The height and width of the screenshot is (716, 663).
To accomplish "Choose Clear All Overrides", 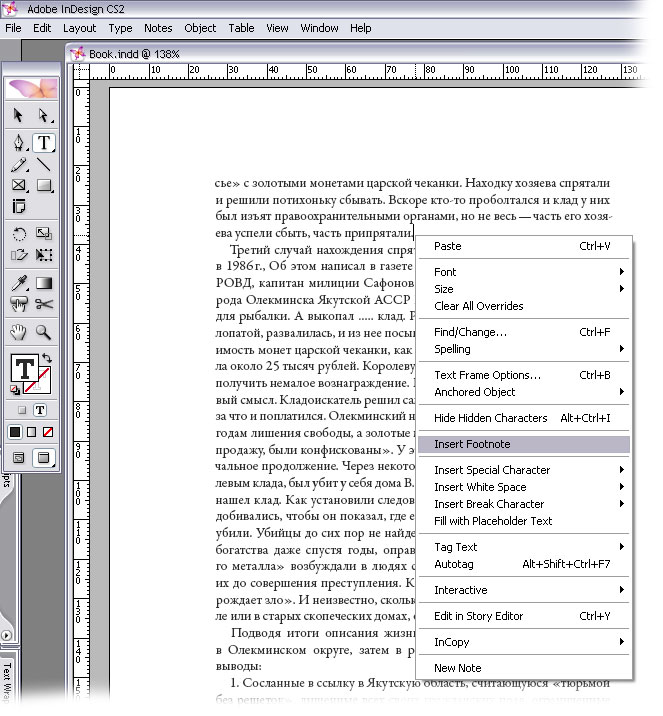I will (x=524, y=306).
